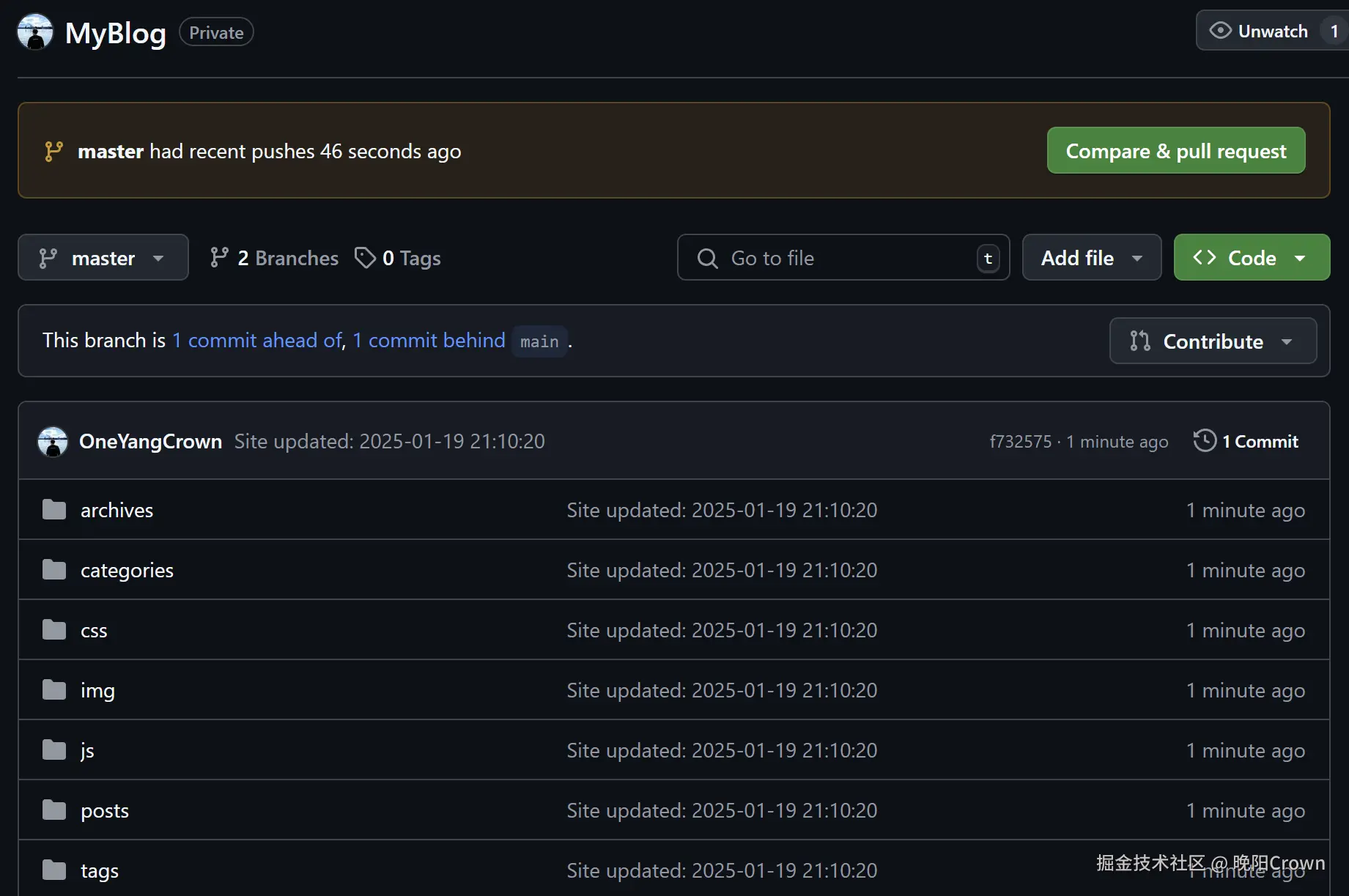The height and width of the screenshot is (896, 1349).
Task: Click the img folder icon
Action: click(x=54, y=690)
